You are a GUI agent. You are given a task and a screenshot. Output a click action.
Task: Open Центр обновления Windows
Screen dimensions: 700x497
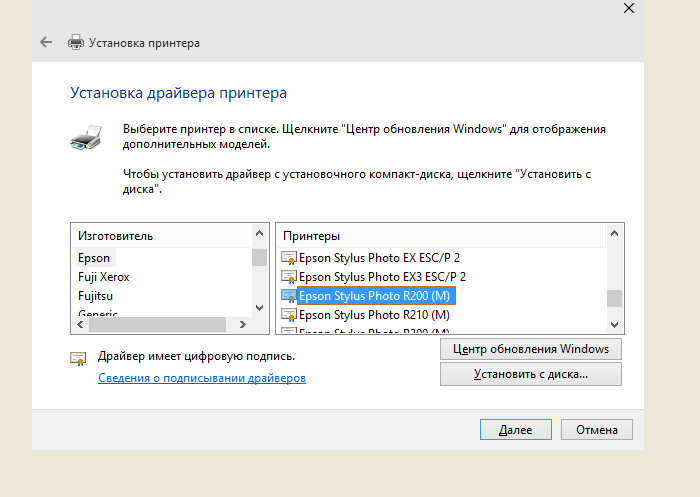531,349
